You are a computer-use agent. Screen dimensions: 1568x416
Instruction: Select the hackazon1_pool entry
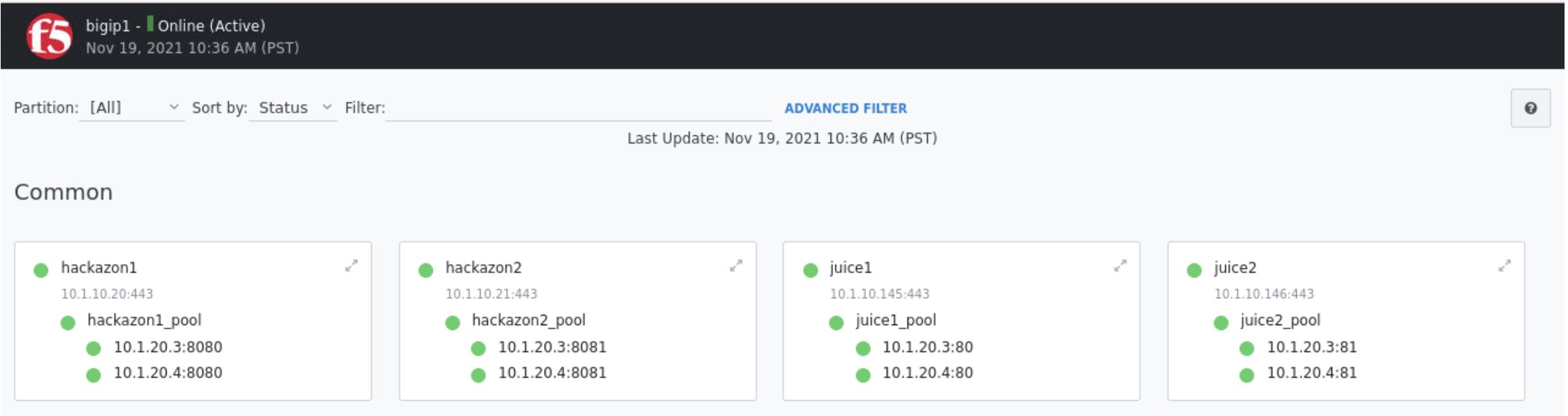[x=144, y=320]
